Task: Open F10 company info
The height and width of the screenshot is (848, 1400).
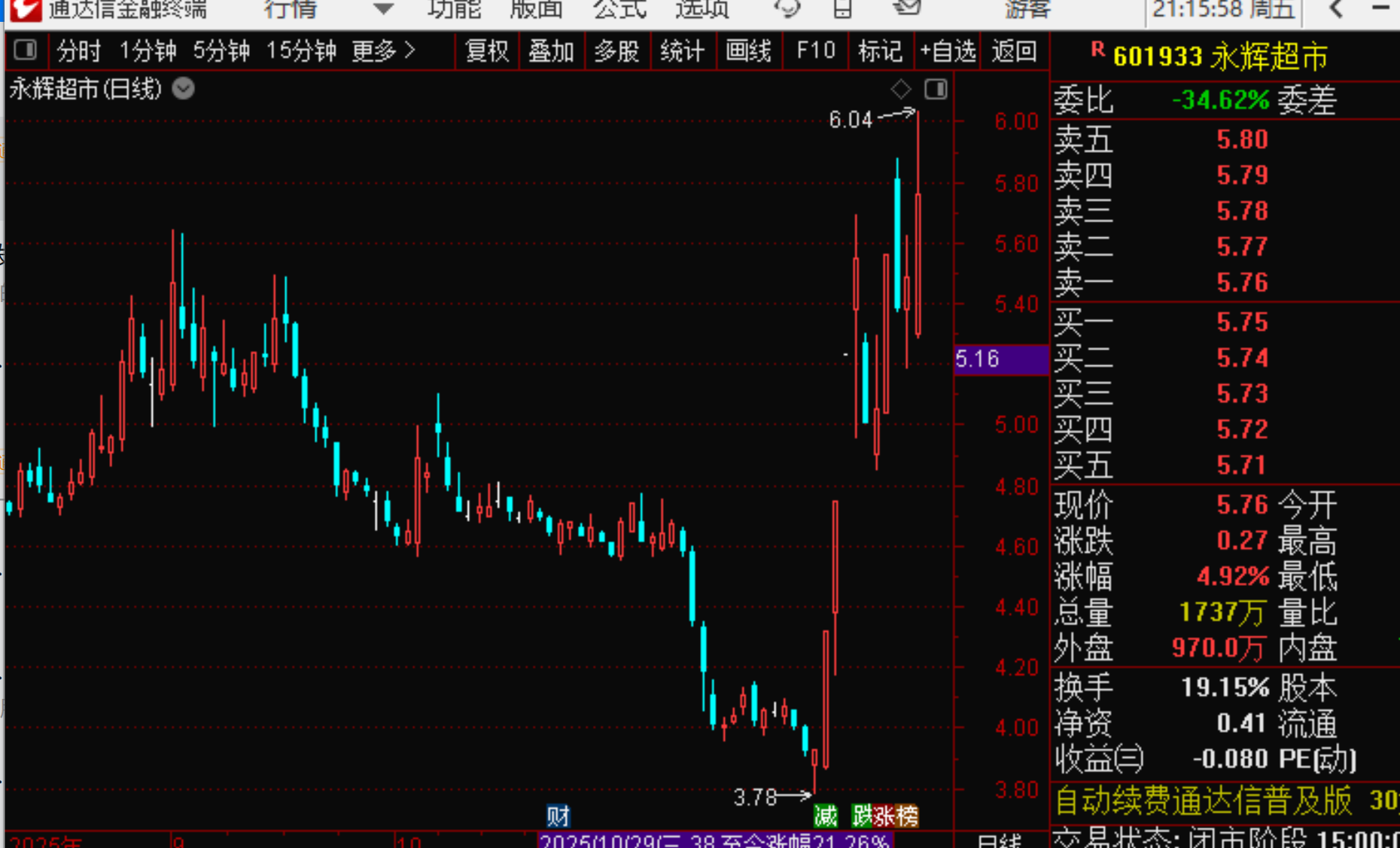Action: 816,51
